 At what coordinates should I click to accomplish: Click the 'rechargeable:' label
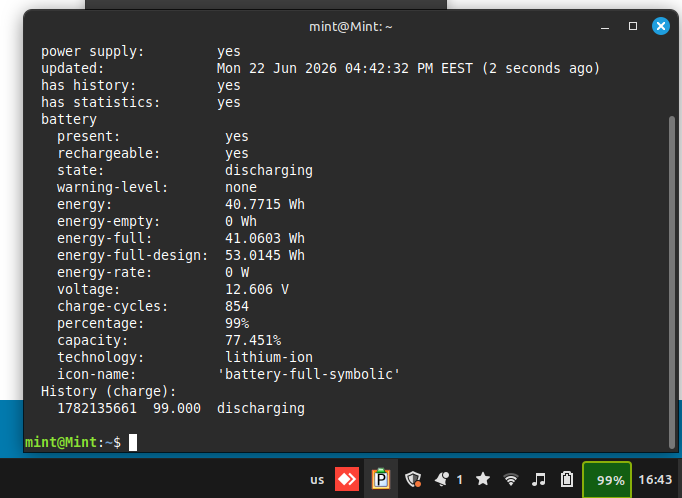(x=109, y=154)
